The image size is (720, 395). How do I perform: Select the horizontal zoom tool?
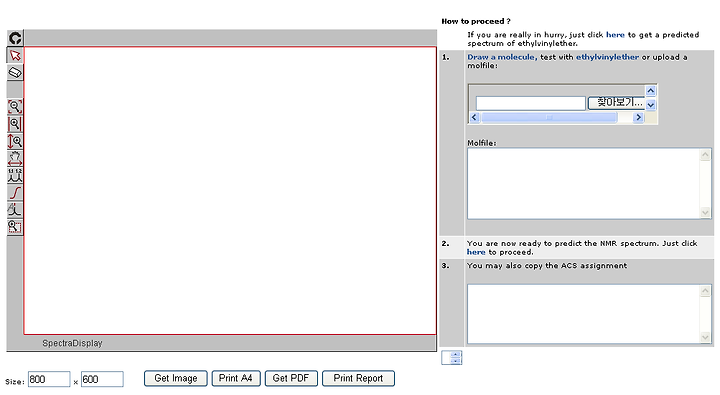15,124
